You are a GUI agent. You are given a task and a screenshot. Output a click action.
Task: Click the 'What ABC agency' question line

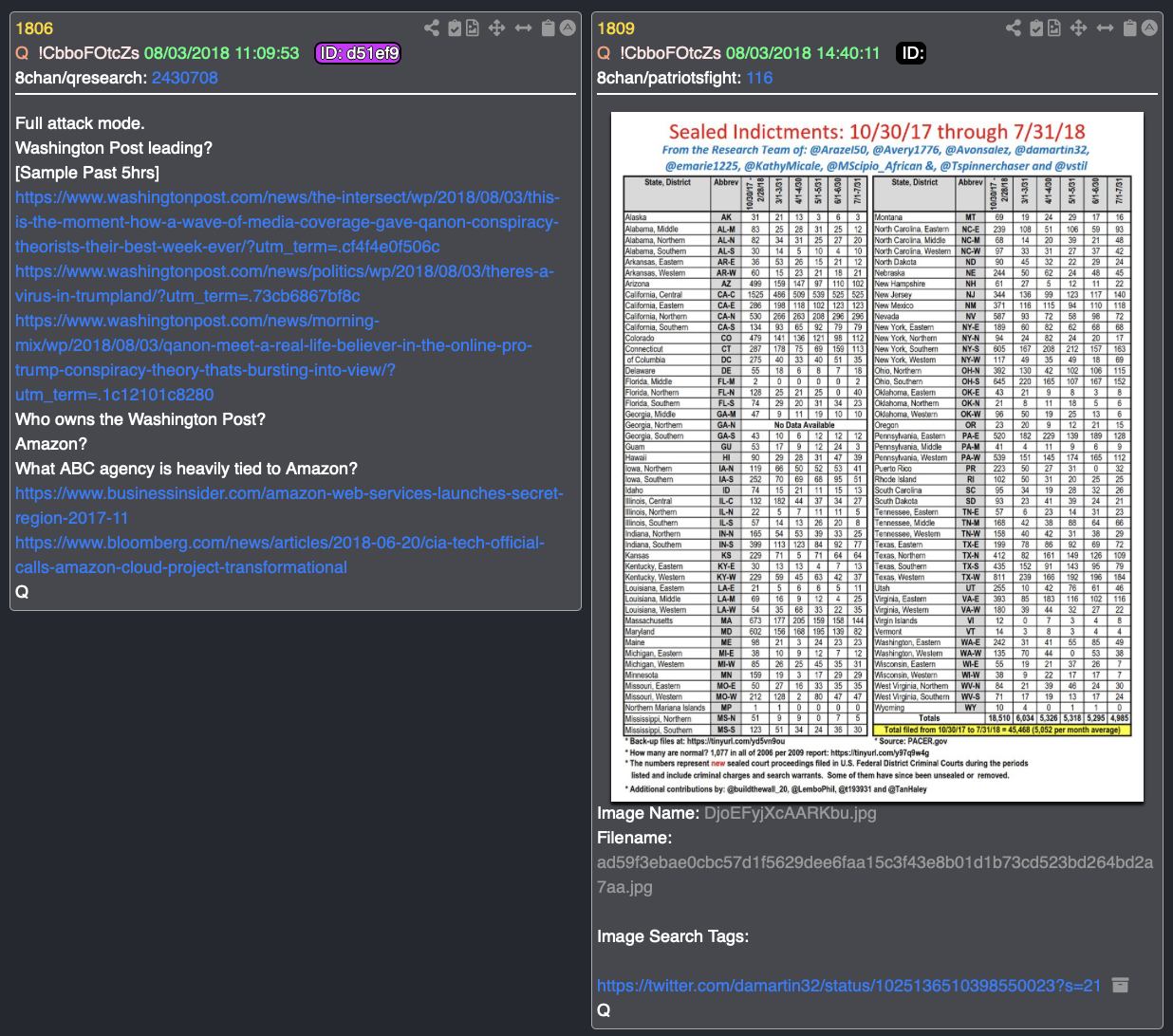(x=186, y=469)
